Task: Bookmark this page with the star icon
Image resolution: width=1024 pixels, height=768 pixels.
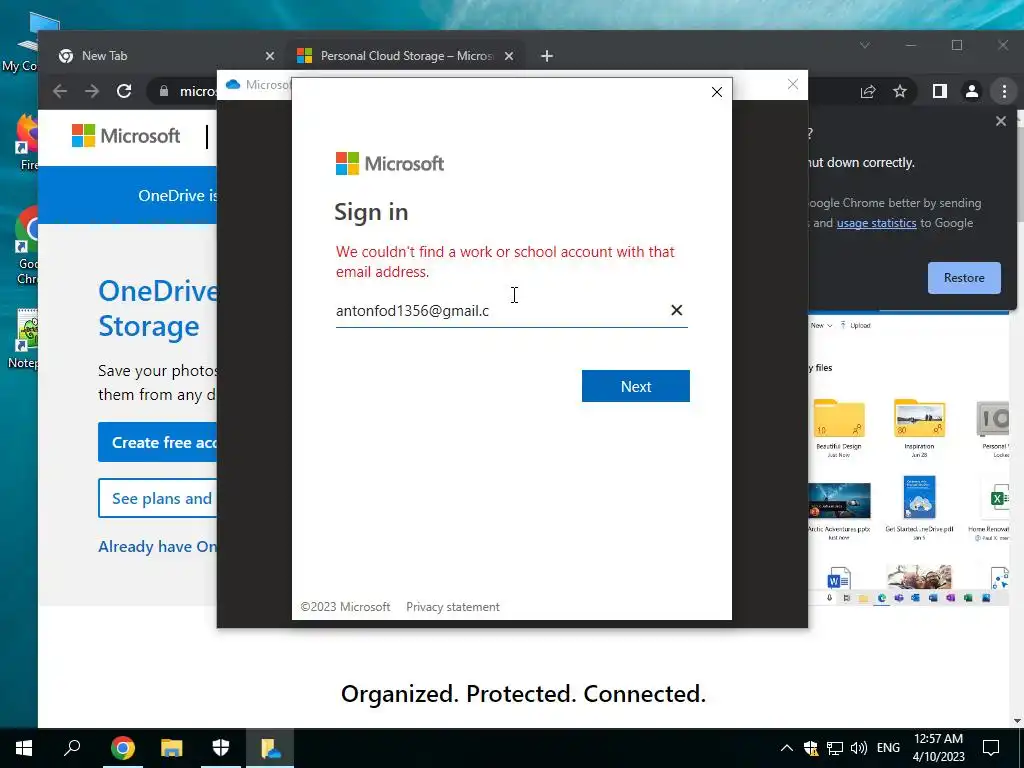Action: 900,91
